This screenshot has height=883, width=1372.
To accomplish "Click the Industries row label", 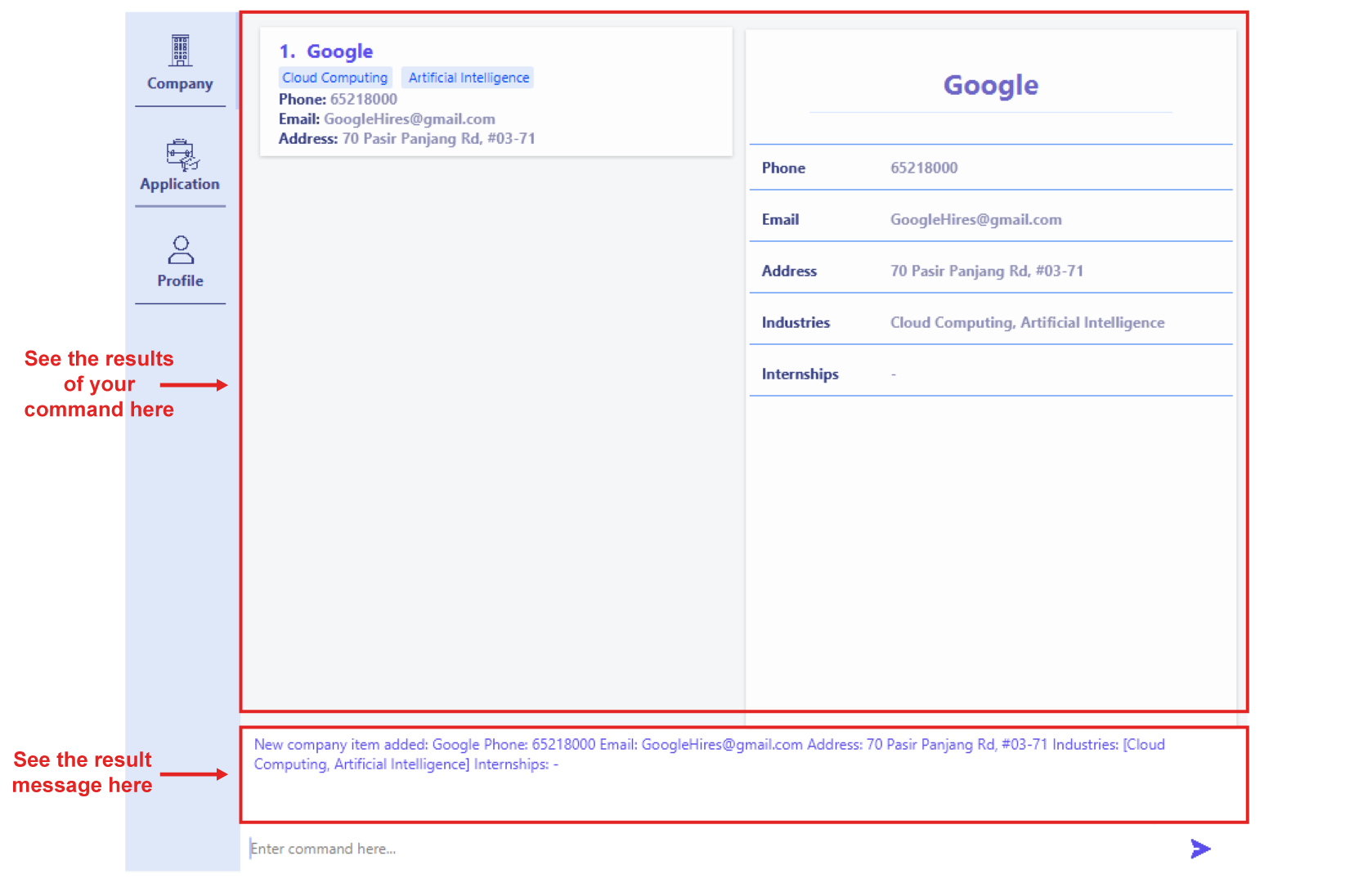I will tap(796, 322).
